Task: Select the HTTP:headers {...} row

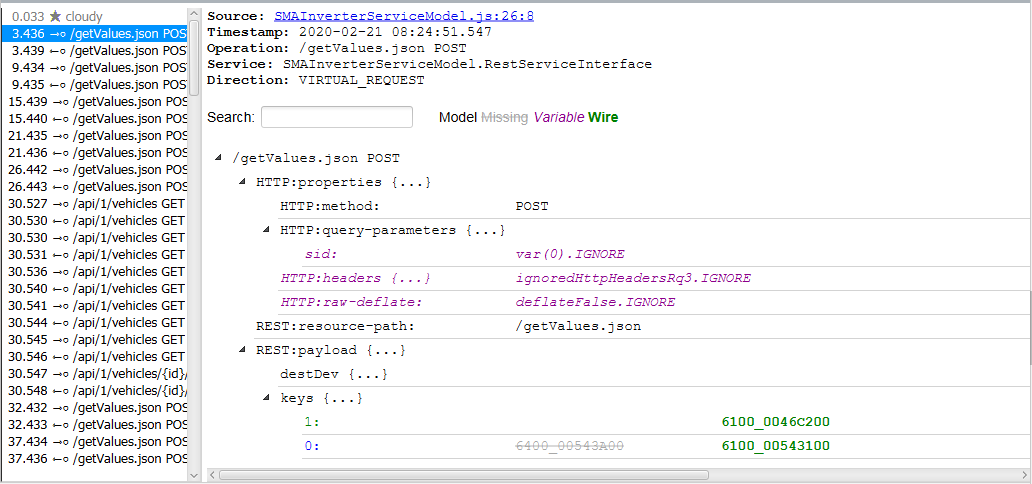Action: point(655,279)
